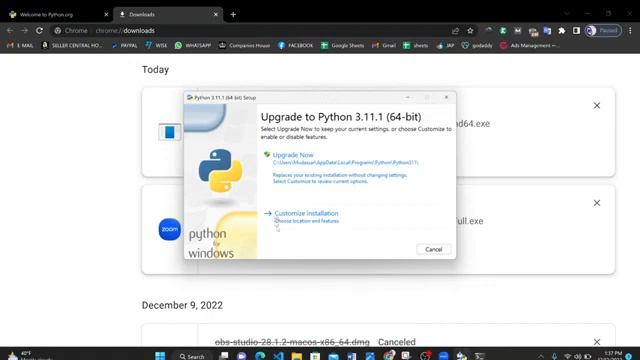Open the Gmail bookmark
640x360 pixels.
(384, 45)
